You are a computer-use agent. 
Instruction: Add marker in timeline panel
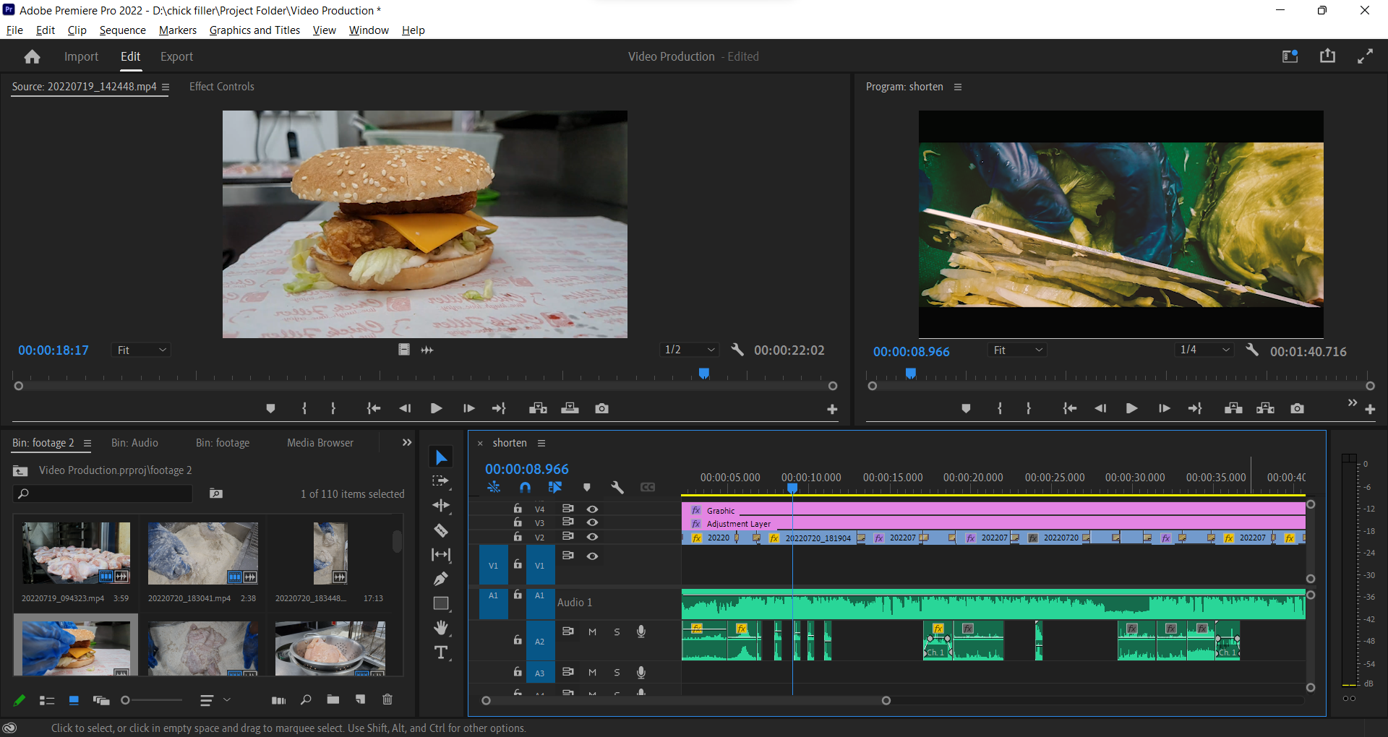(587, 488)
